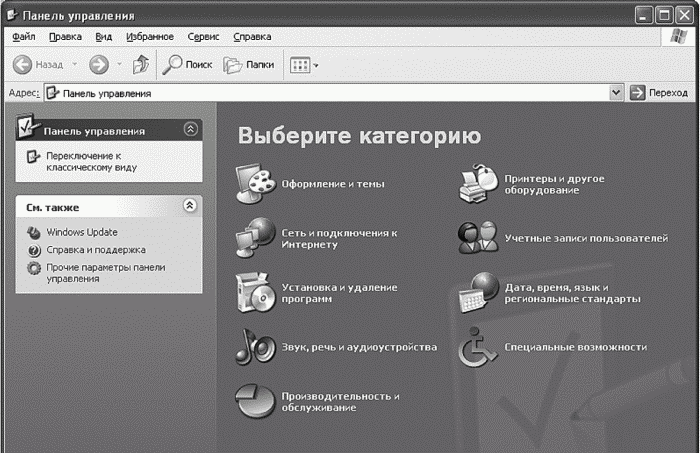The image size is (700, 453).
Task: Collapse the См. также sidebar section
Action: pyautogui.click(x=190, y=205)
